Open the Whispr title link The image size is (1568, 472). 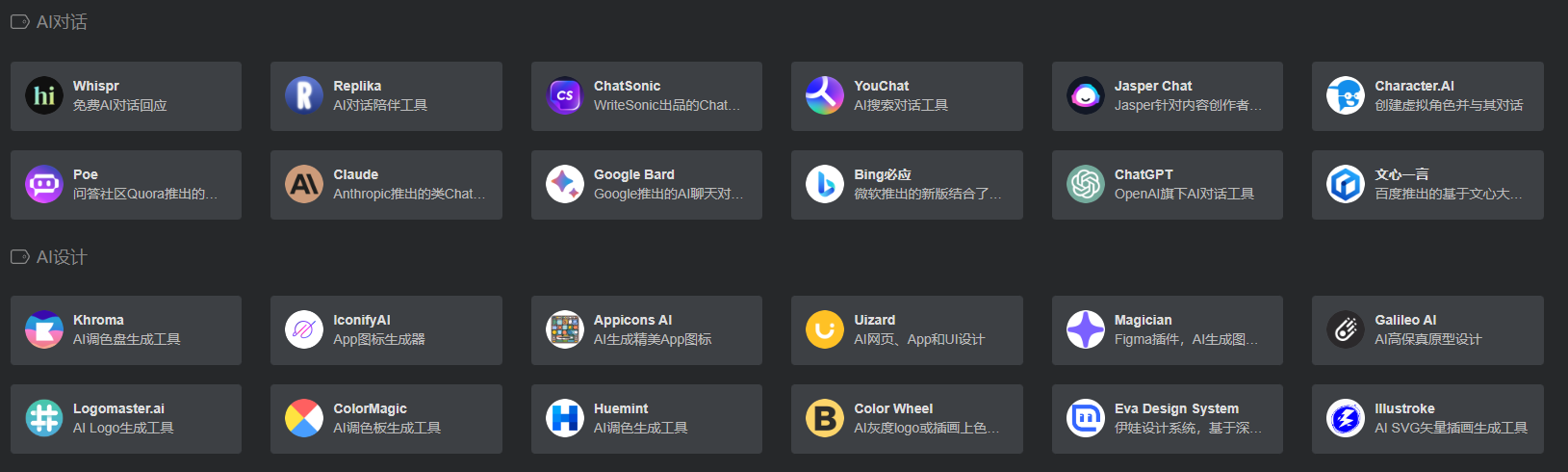[96, 86]
